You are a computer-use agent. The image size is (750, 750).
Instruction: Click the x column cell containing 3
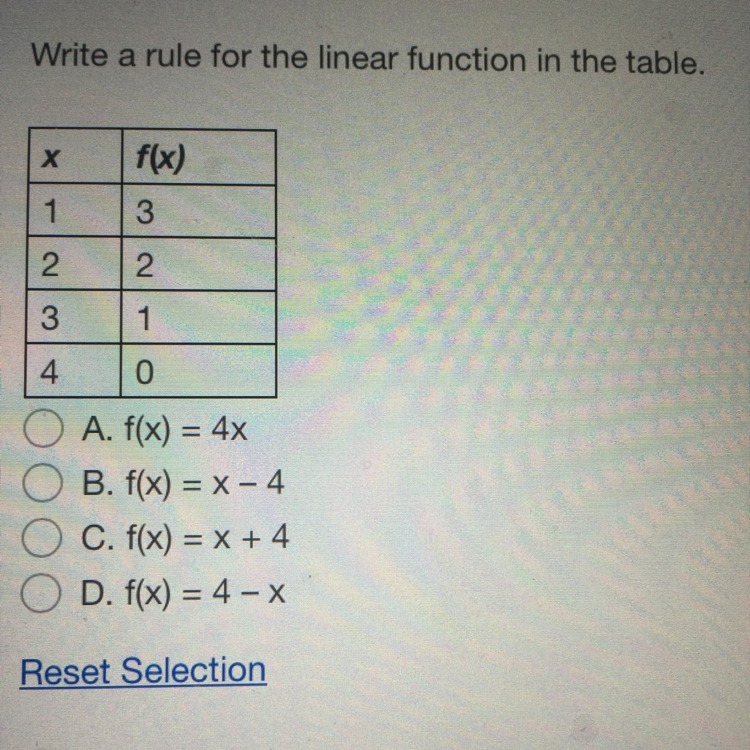coord(74,316)
